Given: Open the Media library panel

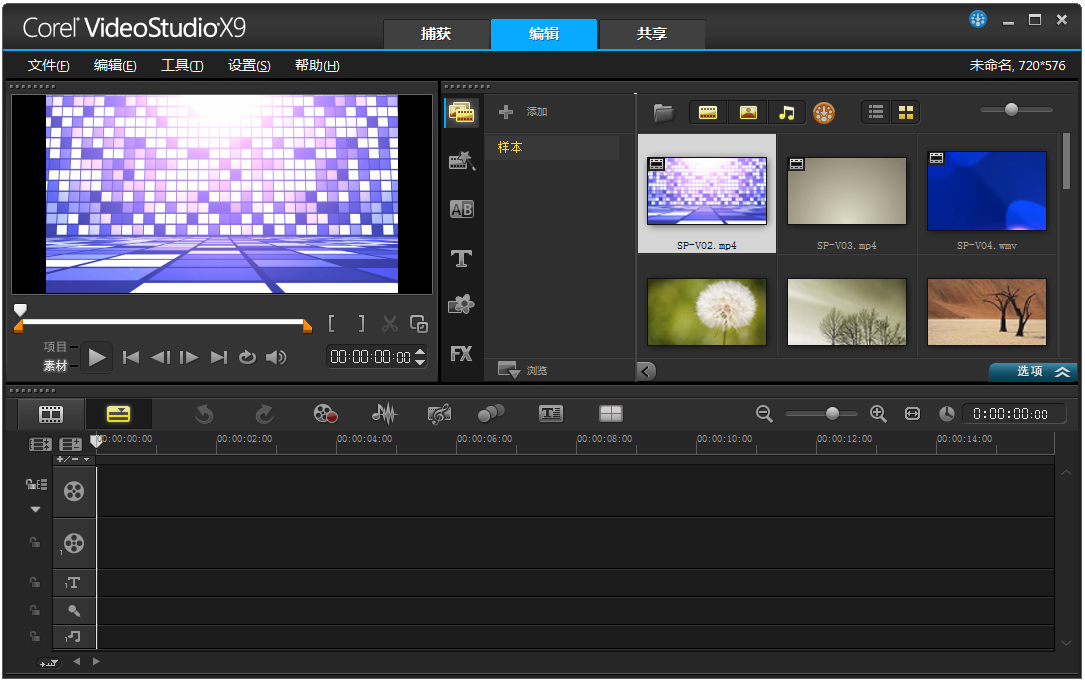Looking at the screenshot, I should tap(462, 112).
